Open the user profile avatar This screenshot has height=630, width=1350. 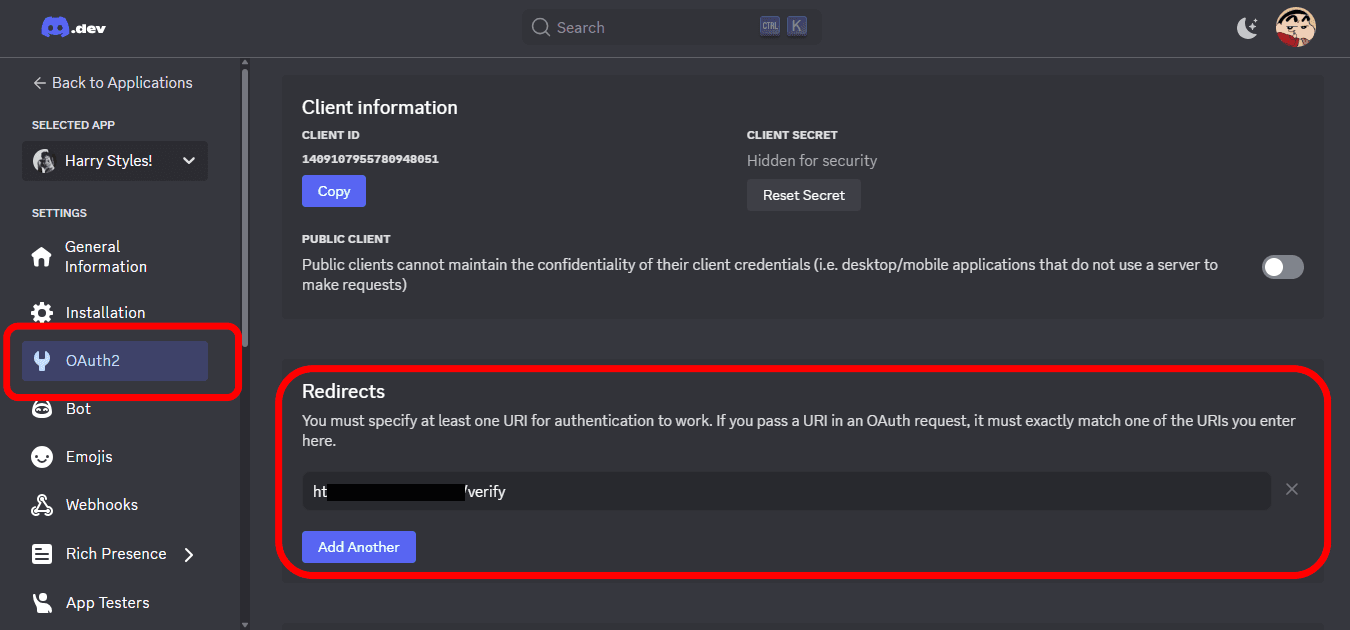(1295, 28)
